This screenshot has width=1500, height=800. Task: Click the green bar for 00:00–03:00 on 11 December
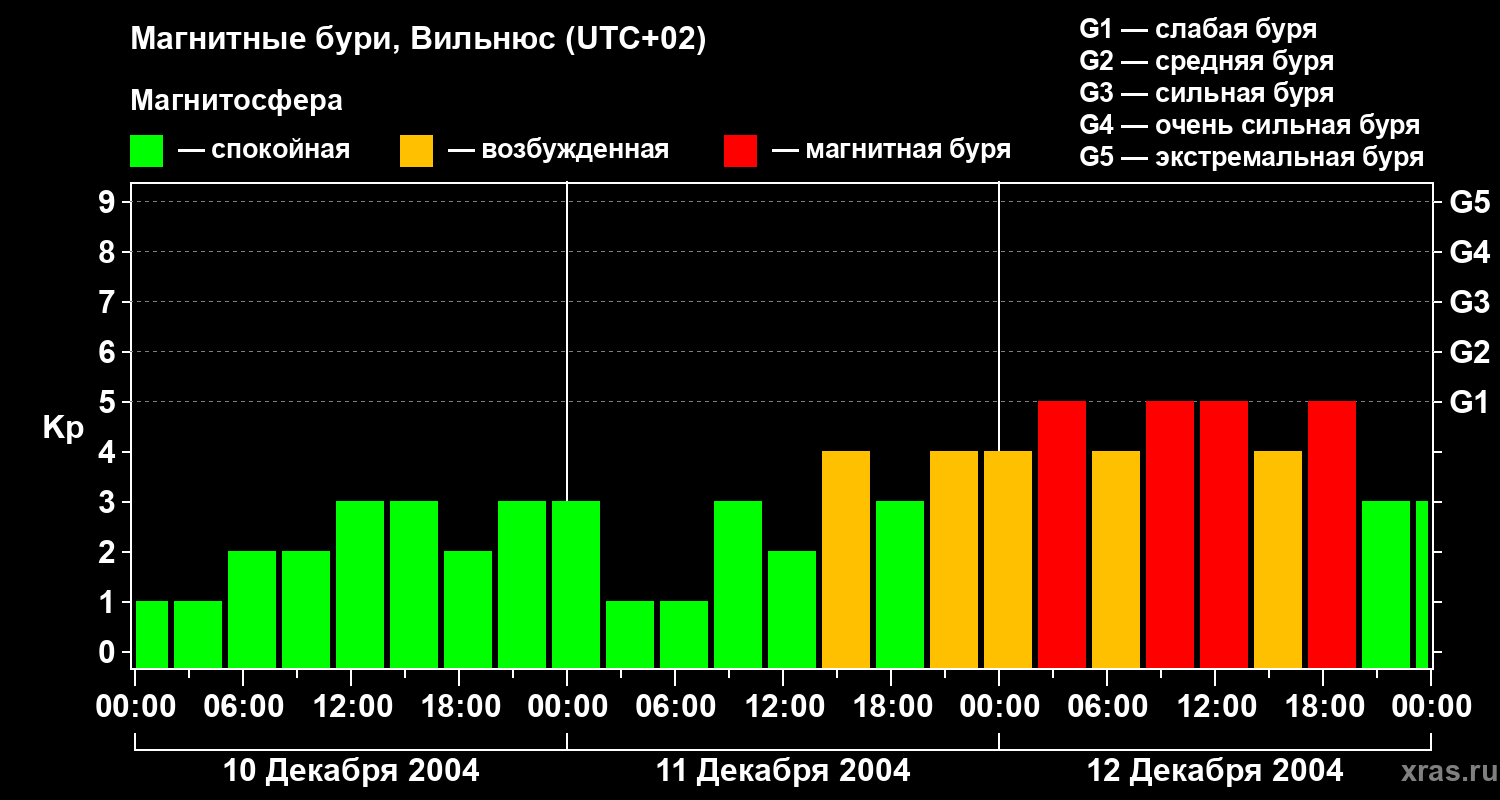(576, 584)
